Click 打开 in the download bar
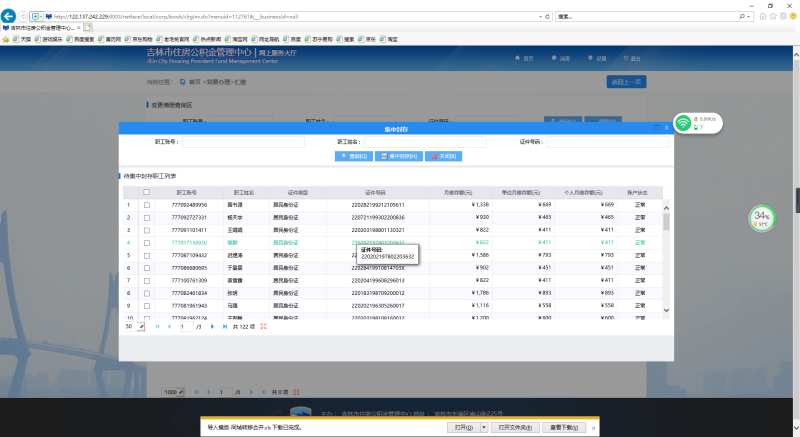This screenshot has width=800, height=437. click(463, 428)
